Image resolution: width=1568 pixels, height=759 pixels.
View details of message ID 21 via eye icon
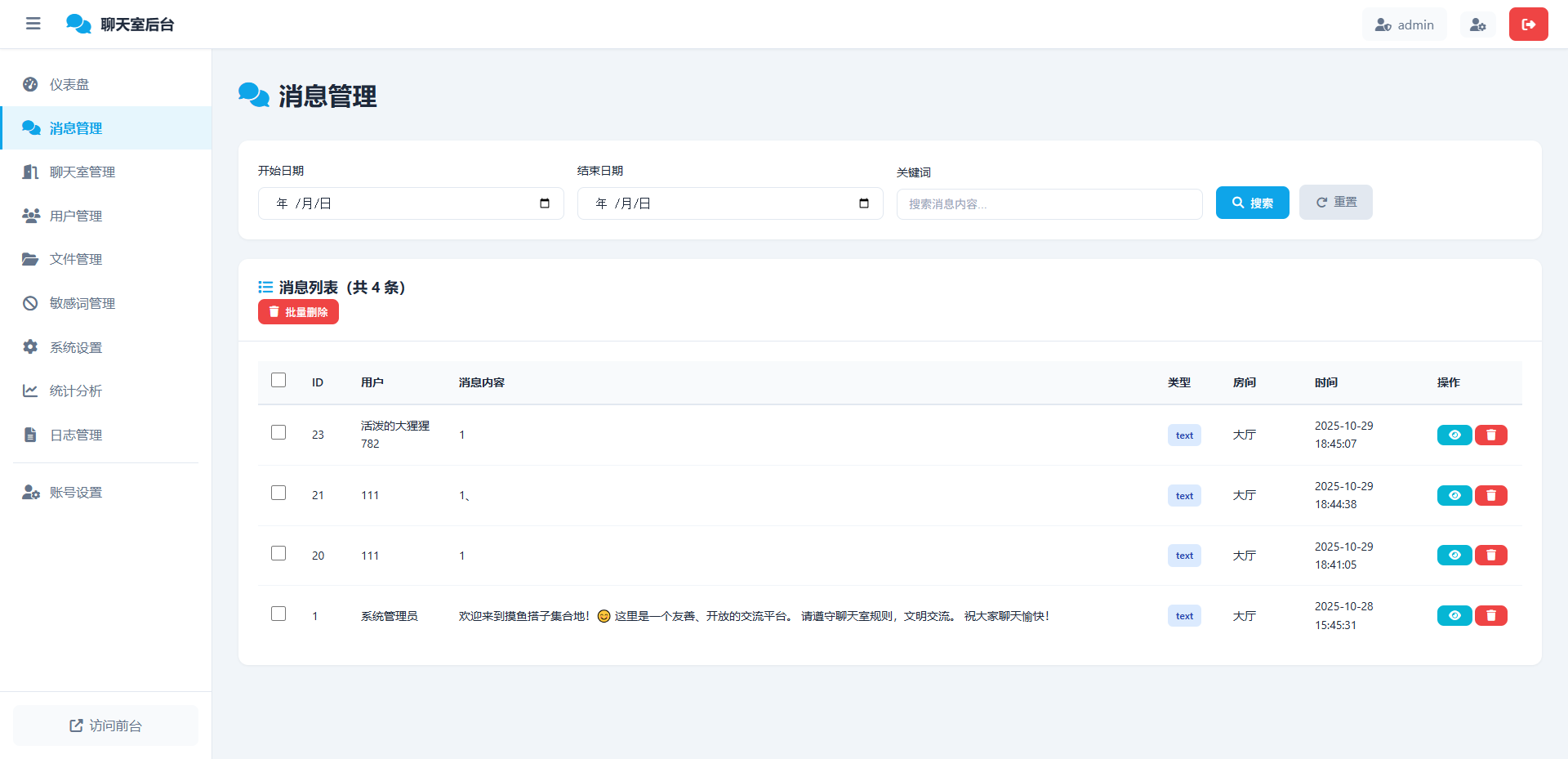1454,495
